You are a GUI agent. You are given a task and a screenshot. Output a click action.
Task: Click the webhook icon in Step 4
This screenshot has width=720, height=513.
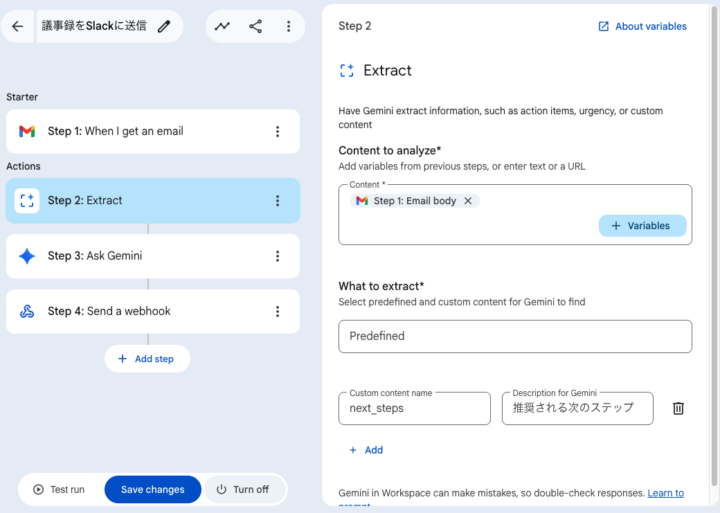point(27,311)
